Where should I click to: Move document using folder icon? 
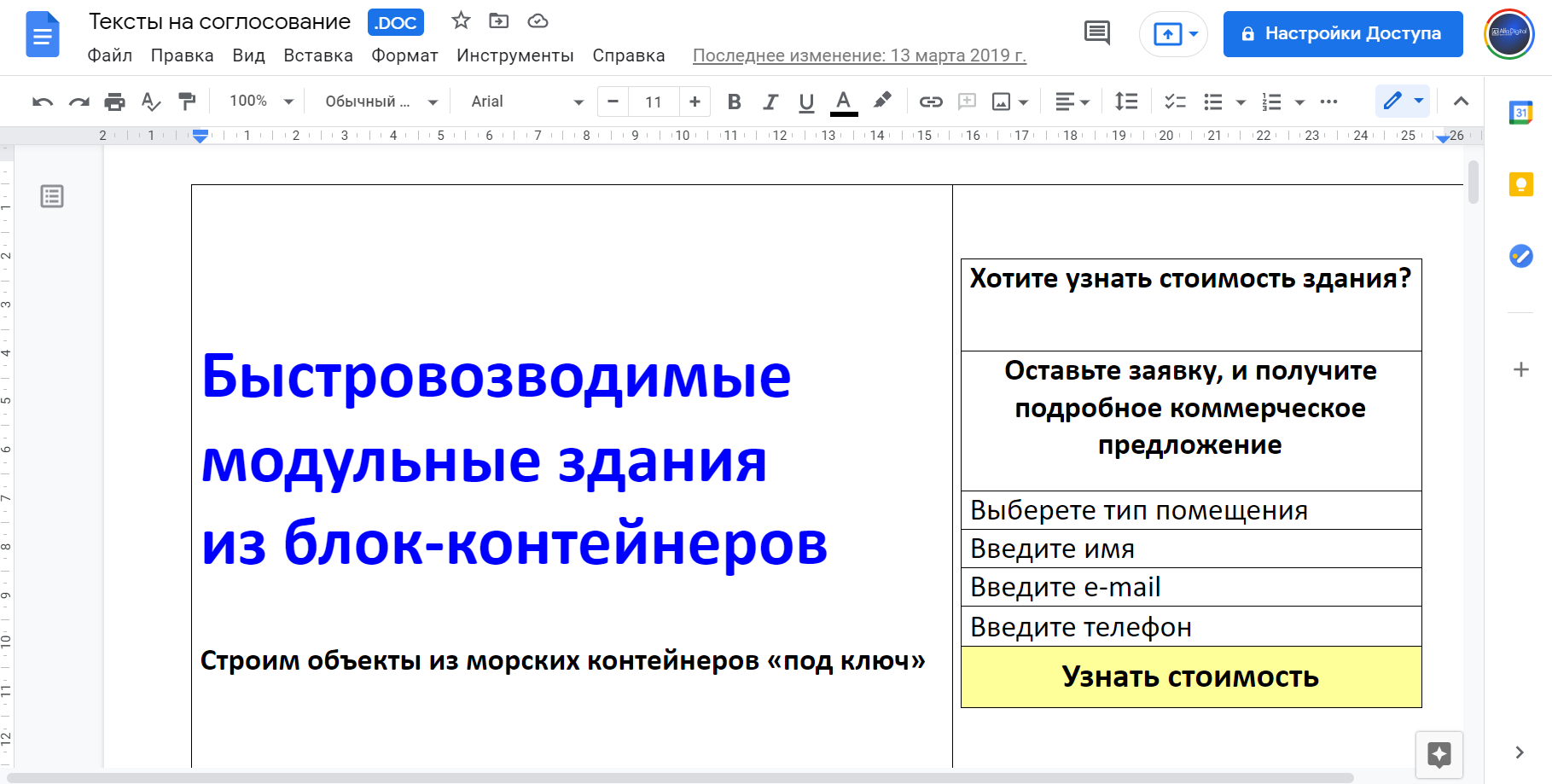point(499,20)
